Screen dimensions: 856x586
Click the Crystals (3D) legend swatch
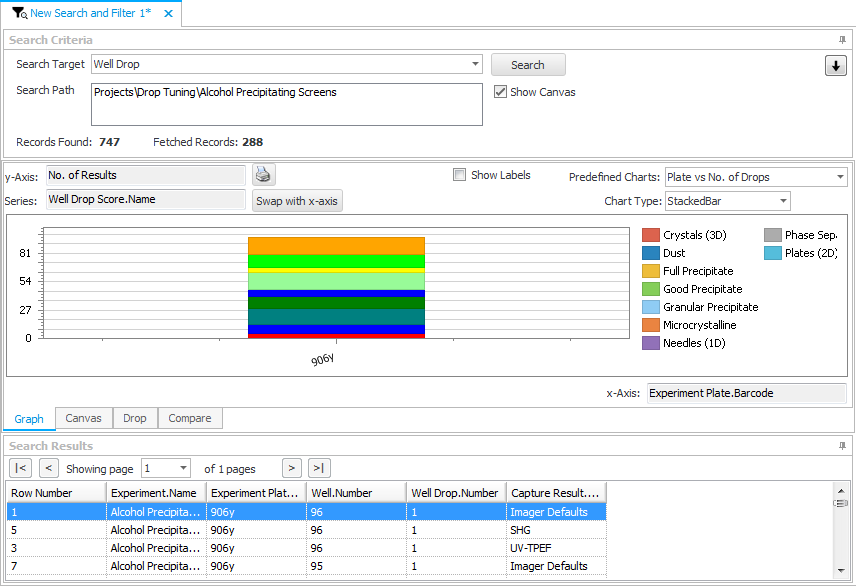651,235
